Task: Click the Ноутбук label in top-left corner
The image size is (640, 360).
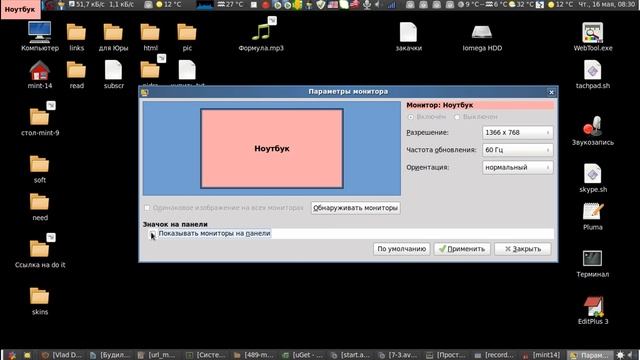Action: 20,9
